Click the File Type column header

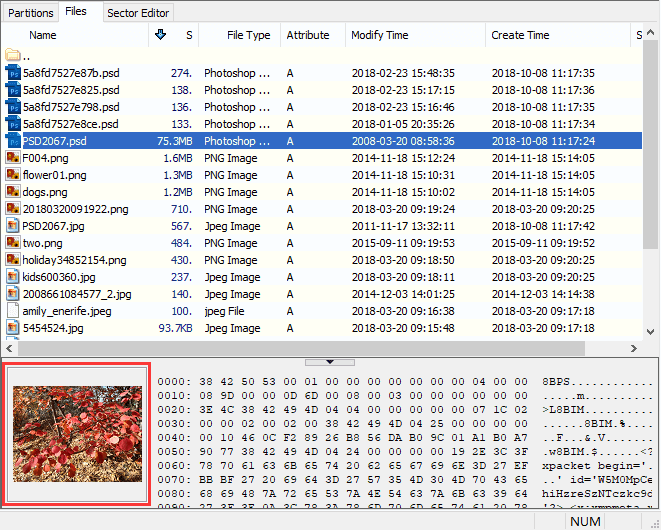[248, 35]
